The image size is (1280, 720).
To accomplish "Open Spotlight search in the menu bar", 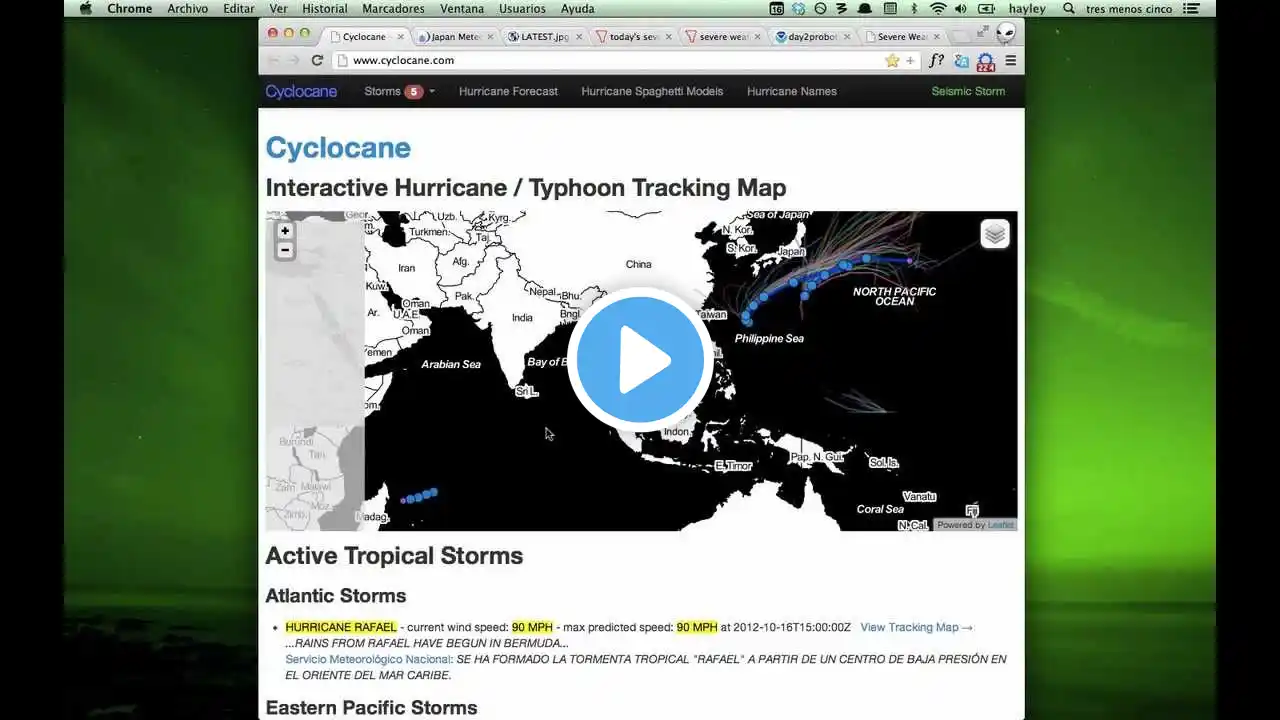I will point(1068,8).
